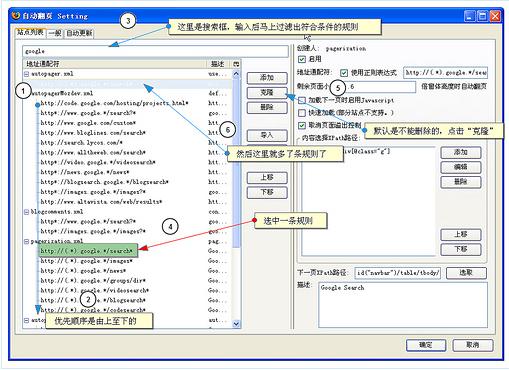The height and width of the screenshot is (370, 509).
Task: Confirm with the 确定 button
Action: click(426, 345)
